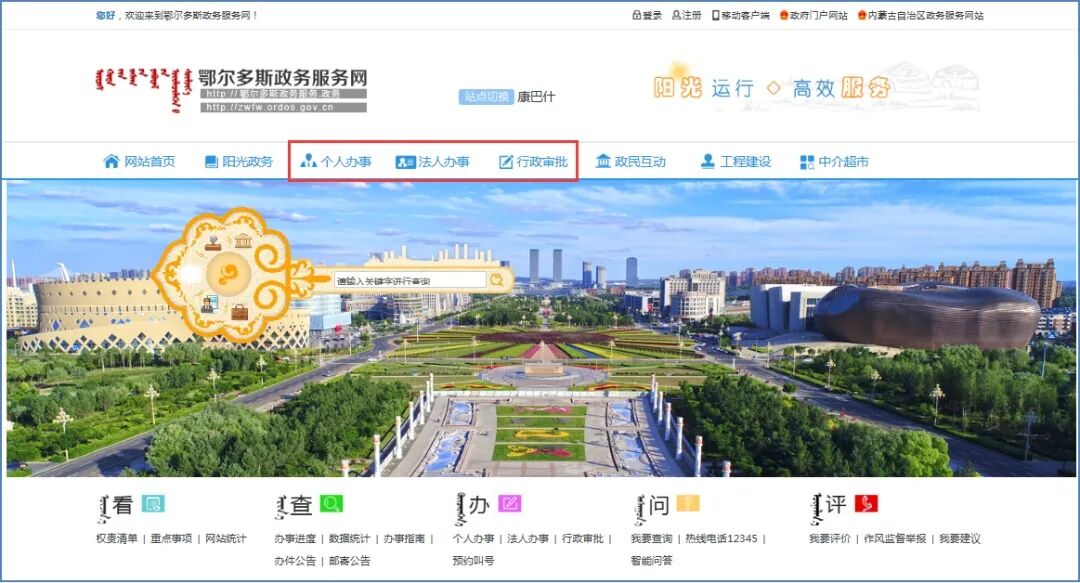1080x583 pixels.
Task: Click the red megaphone icon beside 评
Action: [866, 502]
